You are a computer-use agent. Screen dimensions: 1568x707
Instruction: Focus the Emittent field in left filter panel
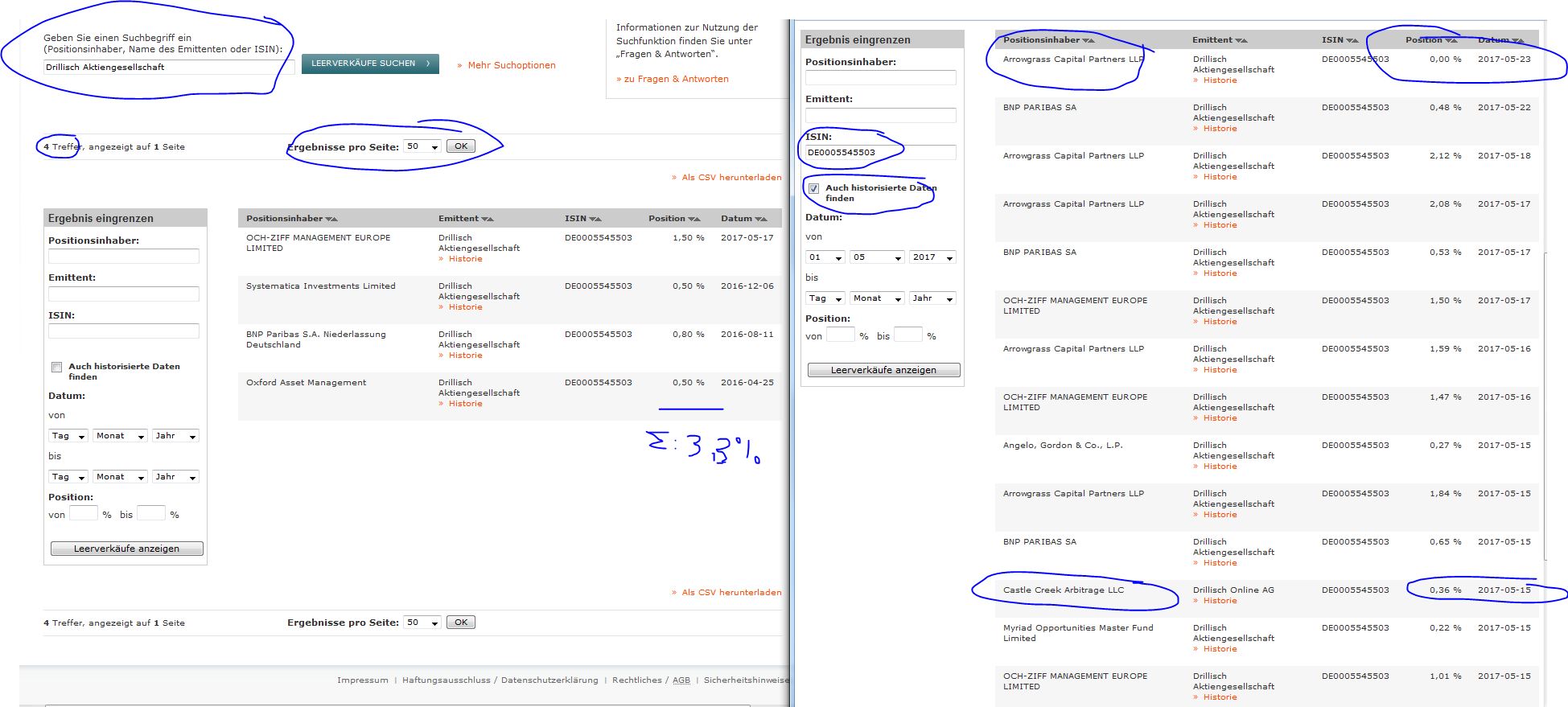(x=124, y=294)
